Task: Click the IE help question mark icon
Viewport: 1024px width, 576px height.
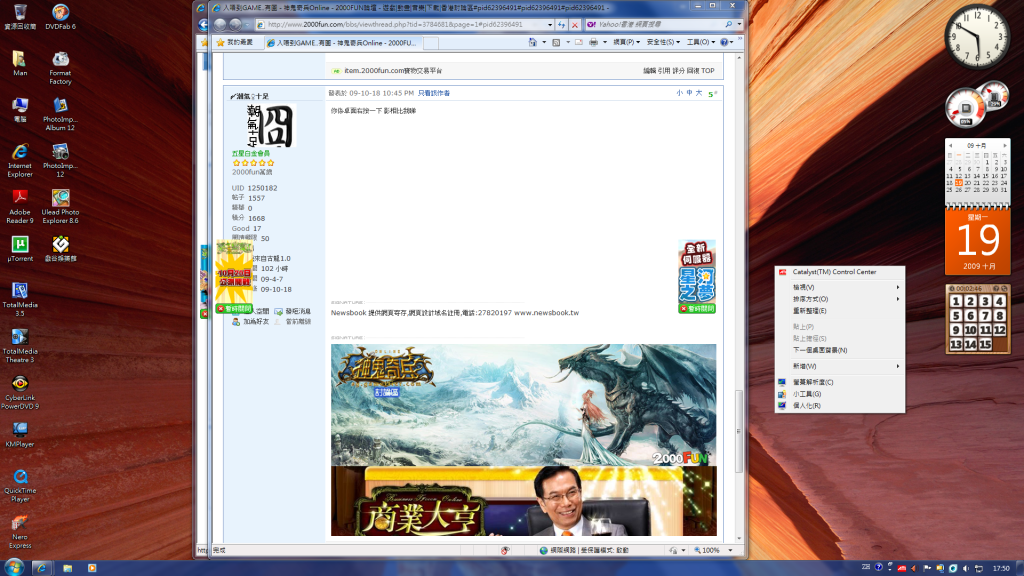Action: tap(724, 42)
